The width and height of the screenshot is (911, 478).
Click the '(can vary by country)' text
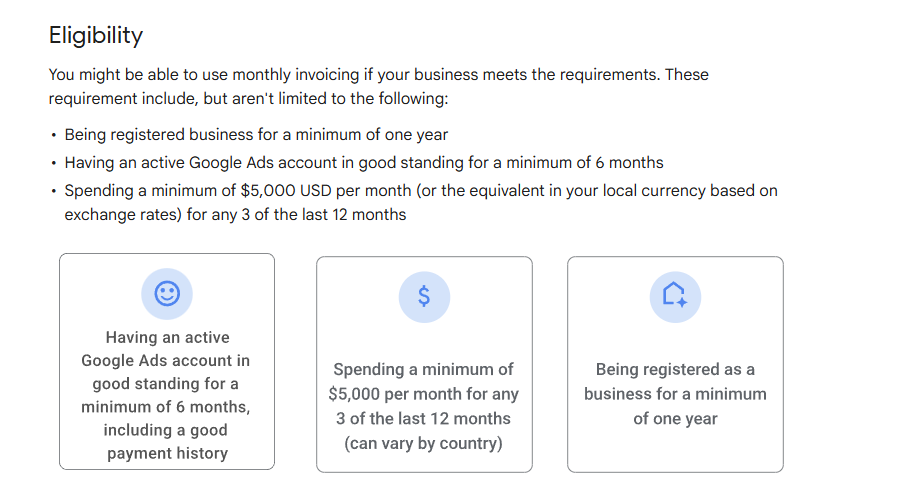pos(424,444)
